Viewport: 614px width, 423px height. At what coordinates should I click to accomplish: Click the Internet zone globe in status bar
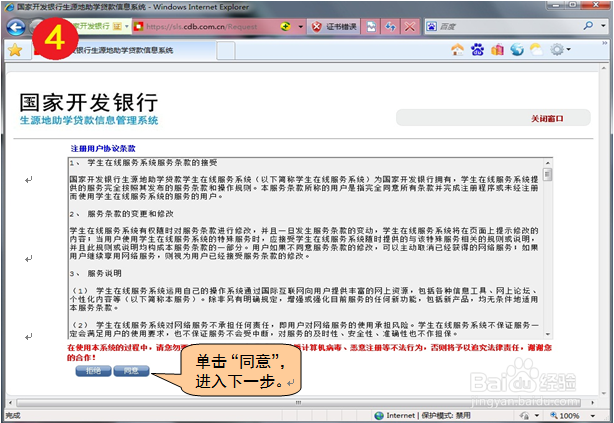pos(379,416)
